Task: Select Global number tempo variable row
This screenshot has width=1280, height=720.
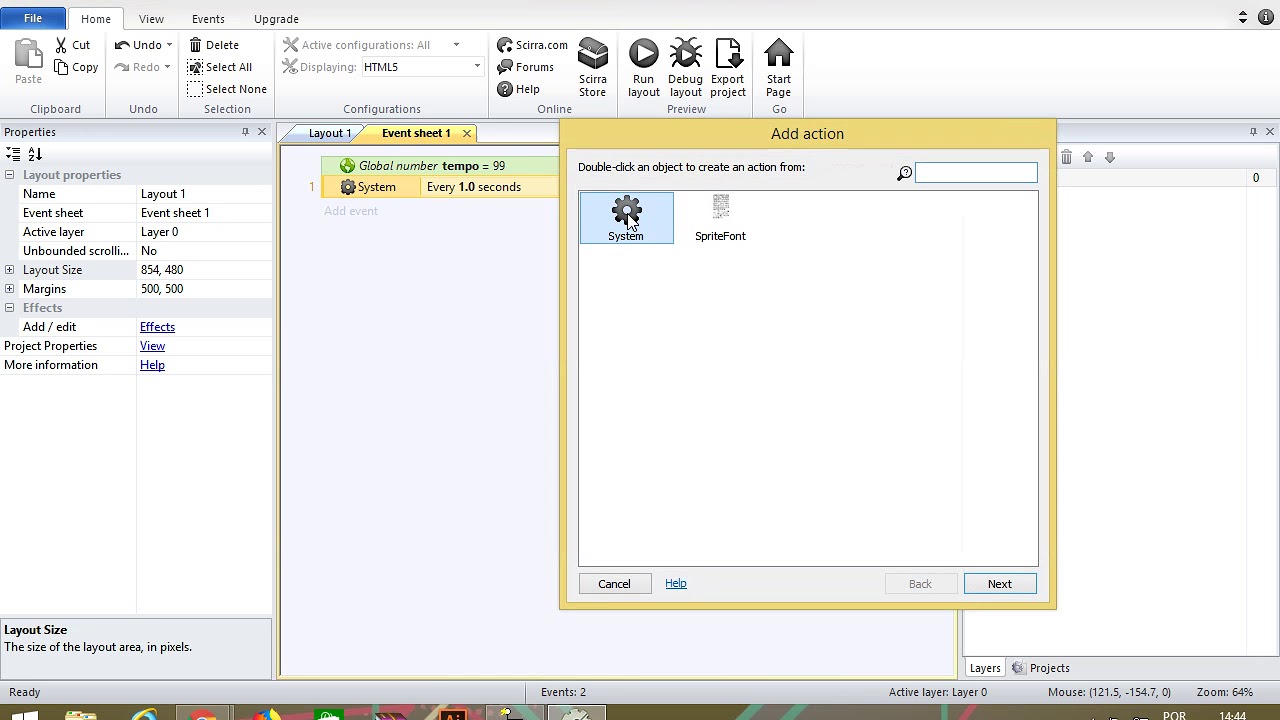Action: point(440,166)
